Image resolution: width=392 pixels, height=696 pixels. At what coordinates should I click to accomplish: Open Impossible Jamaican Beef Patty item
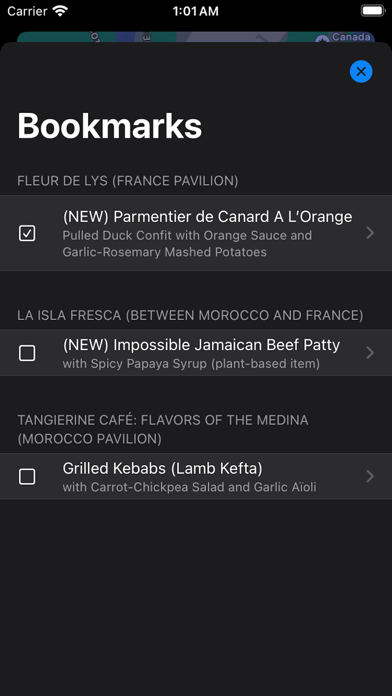(196, 353)
